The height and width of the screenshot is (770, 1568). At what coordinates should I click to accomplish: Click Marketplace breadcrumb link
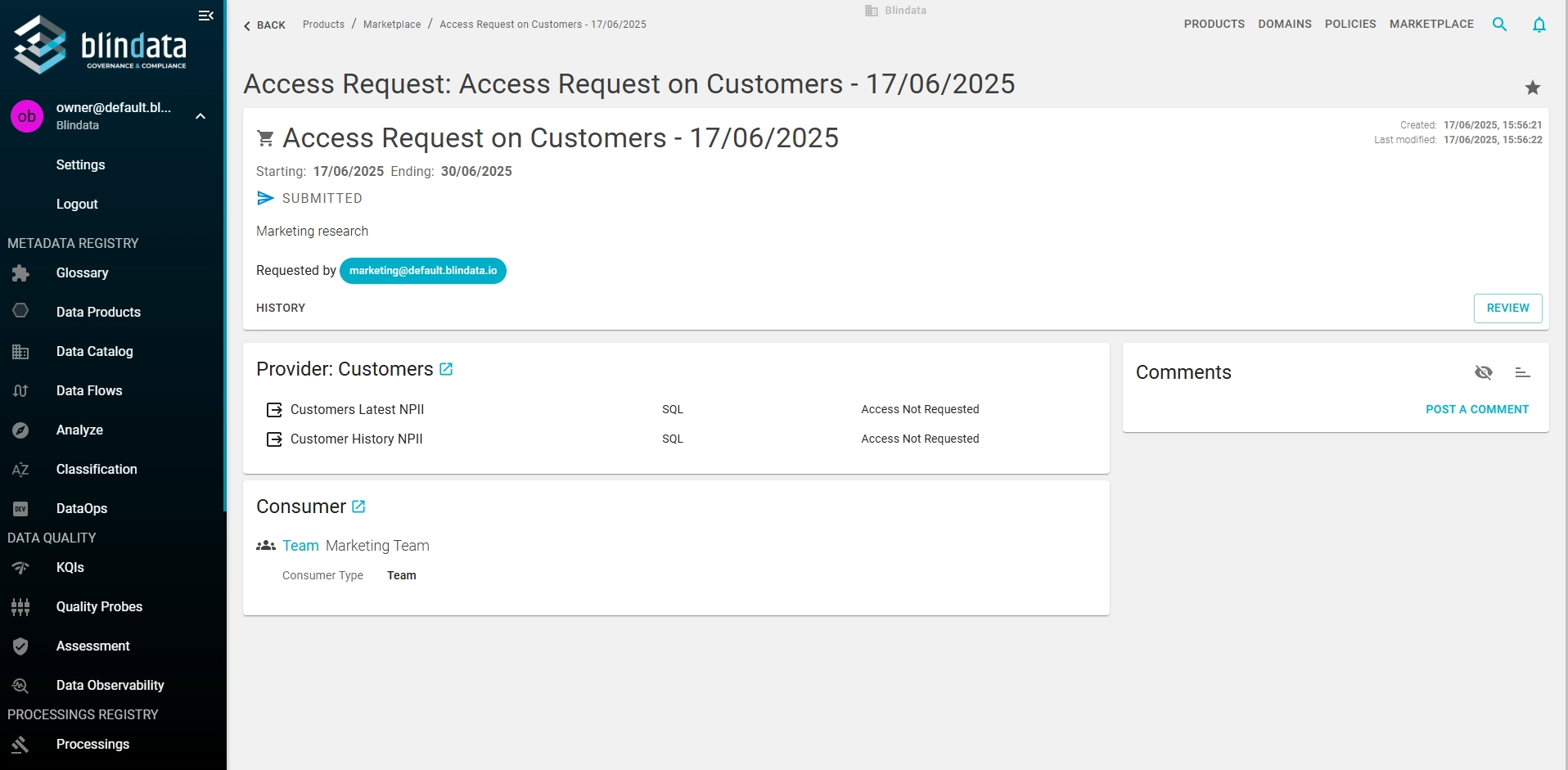pos(392,25)
